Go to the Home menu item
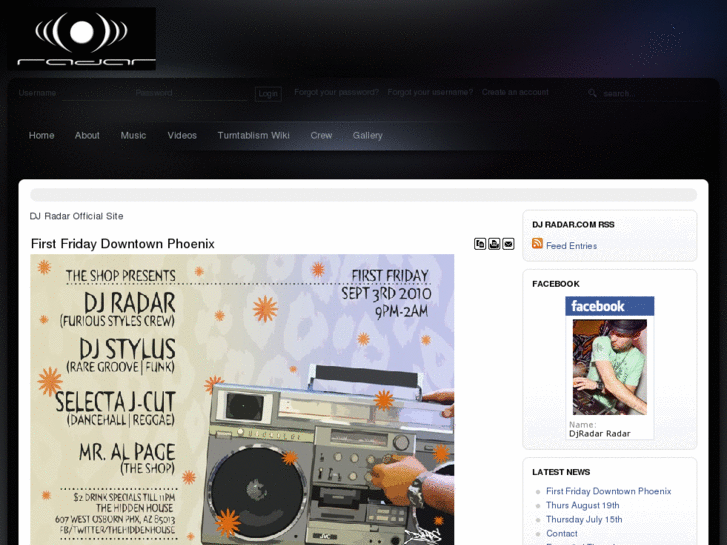Screen dimensions: 727x545 41,135
